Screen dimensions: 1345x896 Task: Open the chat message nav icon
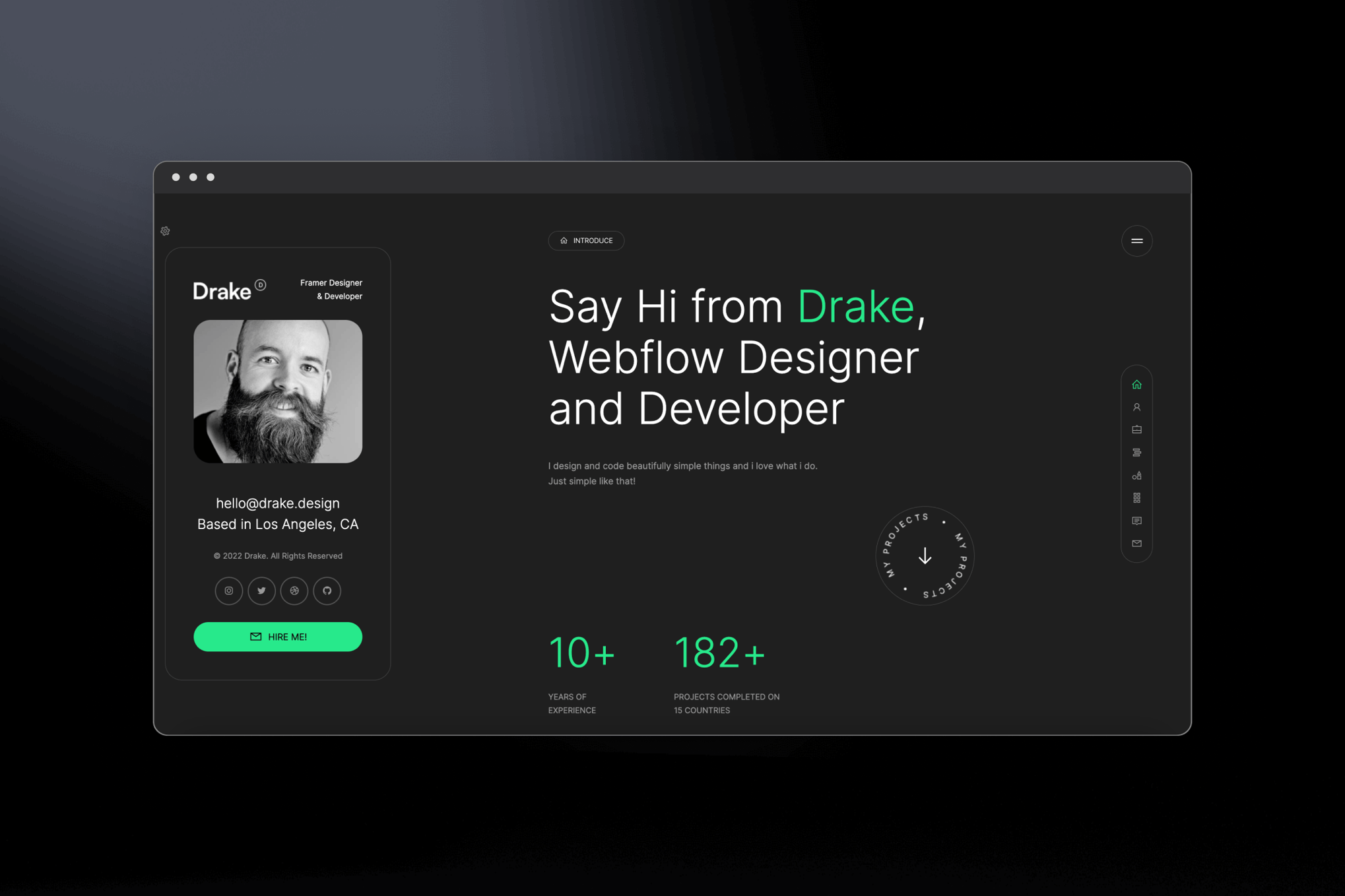click(x=1136, y=521)
